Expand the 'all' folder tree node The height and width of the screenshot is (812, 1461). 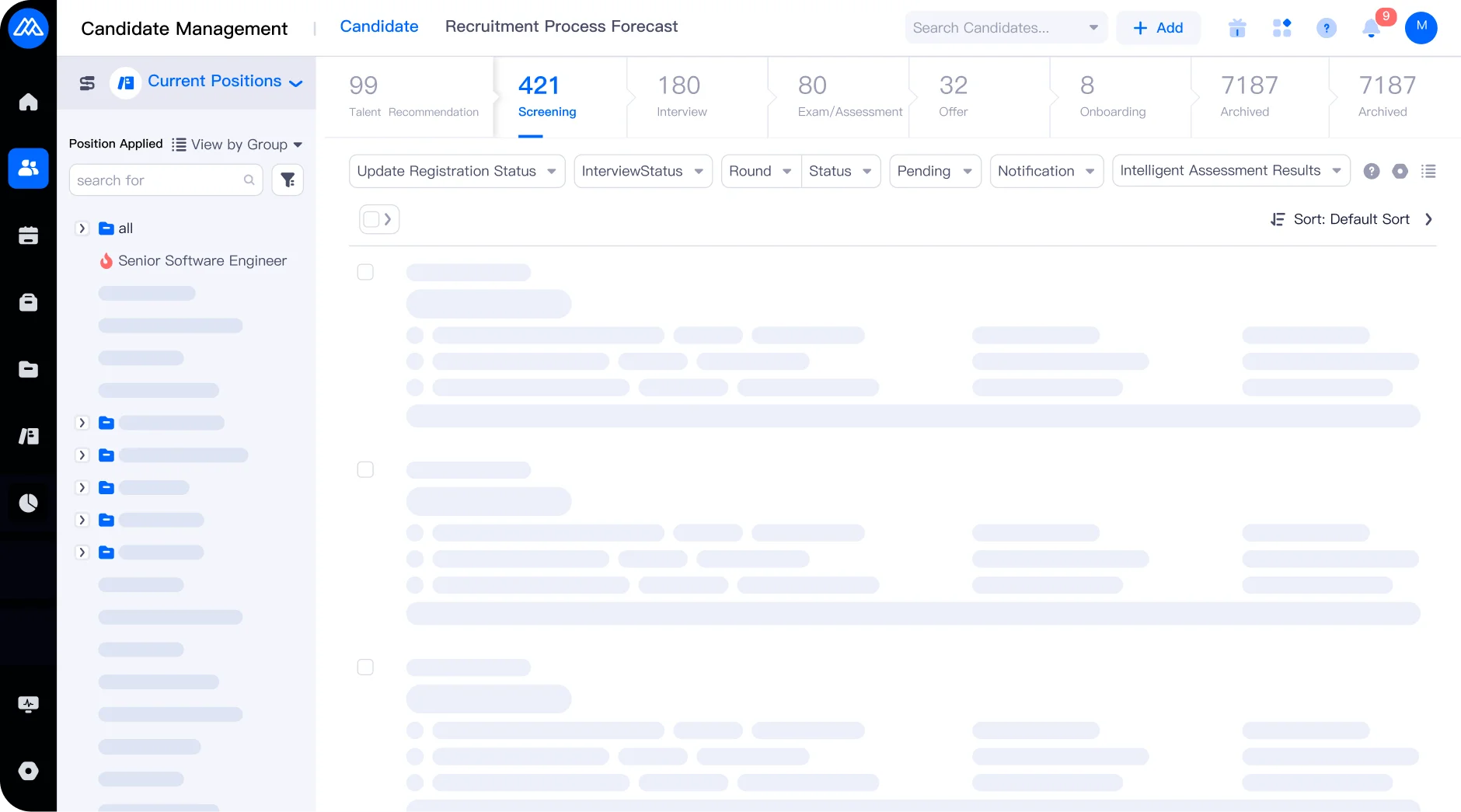(x=82, y=228)
